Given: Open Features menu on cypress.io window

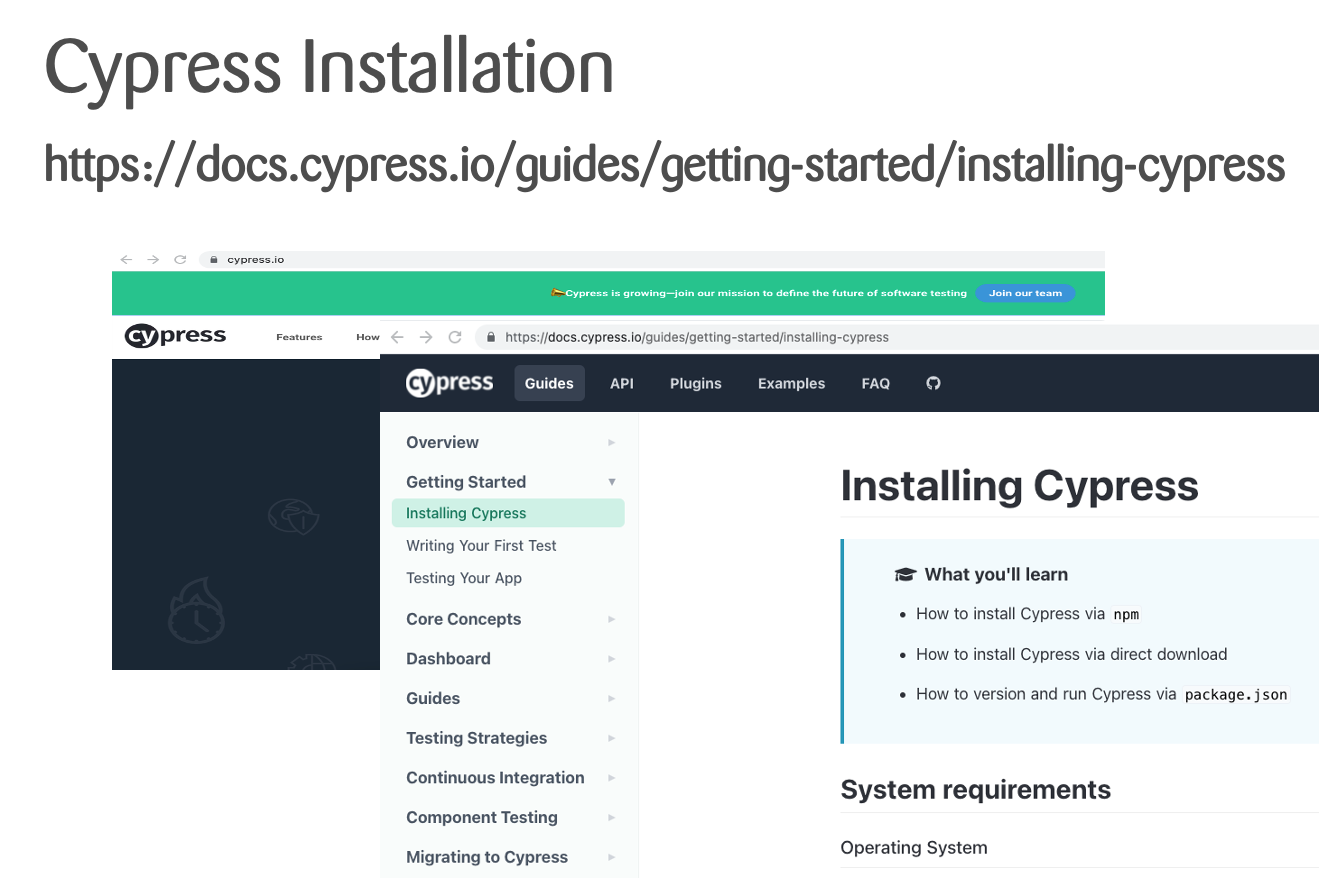Looking at the screenshot, I should point(299,337).
